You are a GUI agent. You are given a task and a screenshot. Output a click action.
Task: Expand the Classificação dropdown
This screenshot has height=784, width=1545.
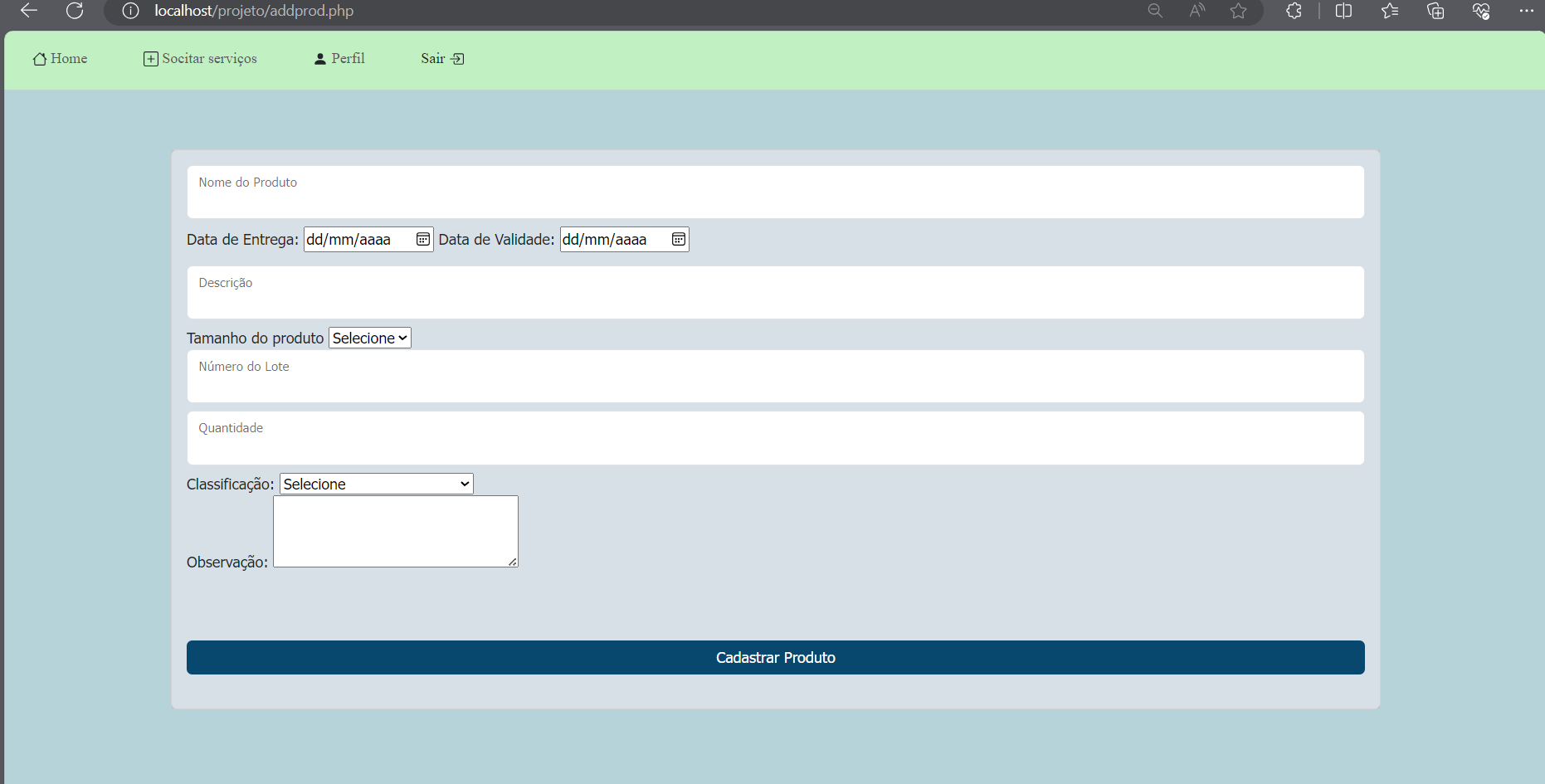pyautogui.click(x=376, y=485)
